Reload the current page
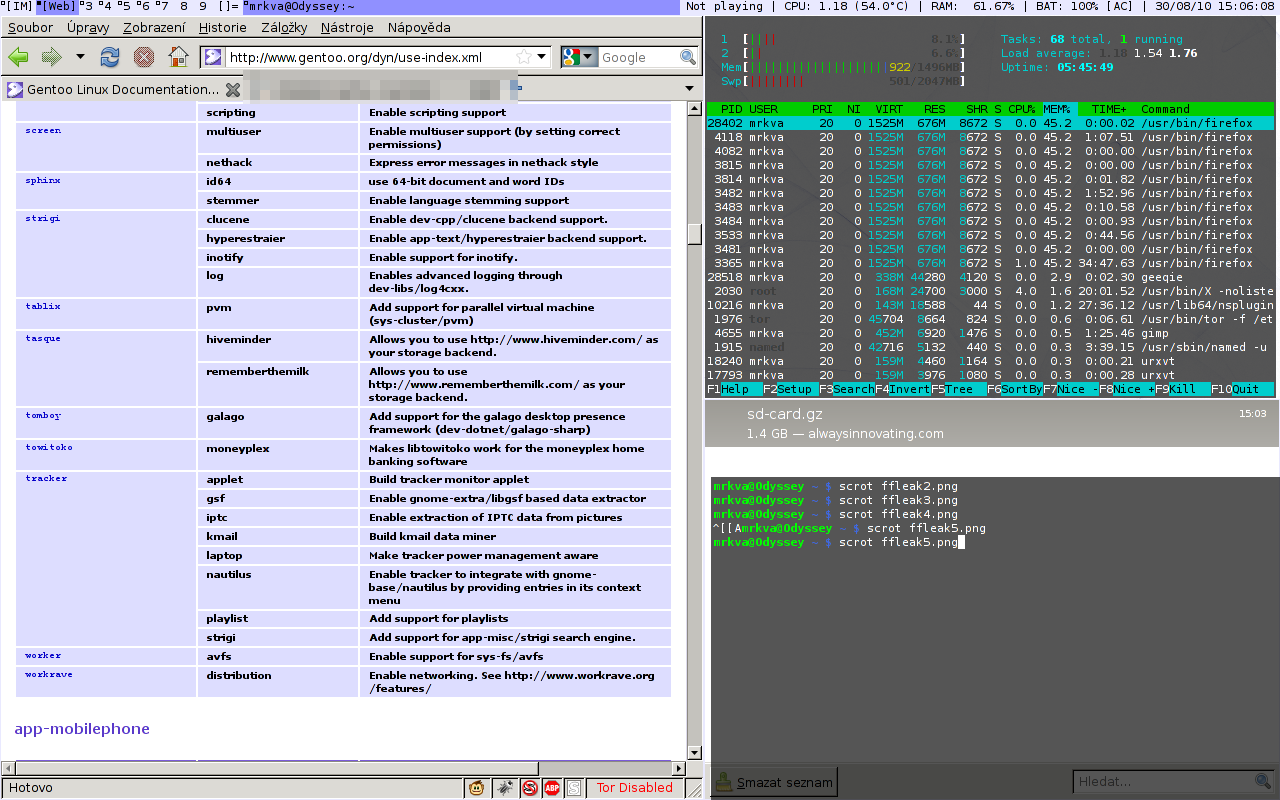Image resolution: width=1280 pixels, height=800 pixels. (110, 57)
